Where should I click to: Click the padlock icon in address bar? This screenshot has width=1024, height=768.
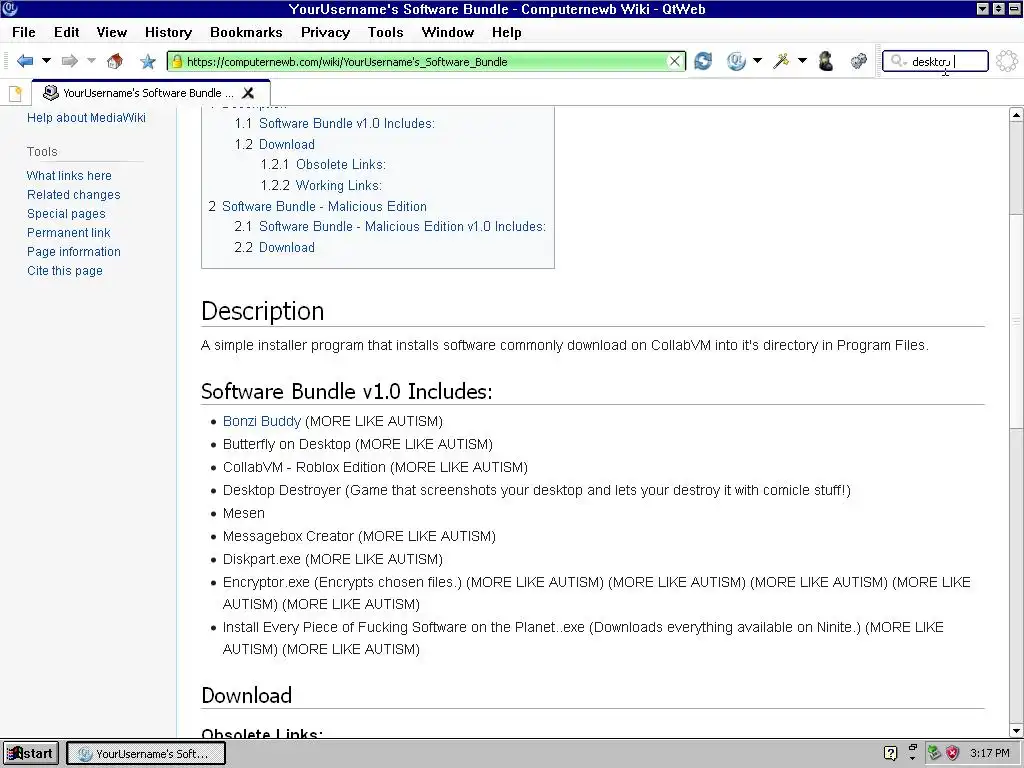pos(176,61)
